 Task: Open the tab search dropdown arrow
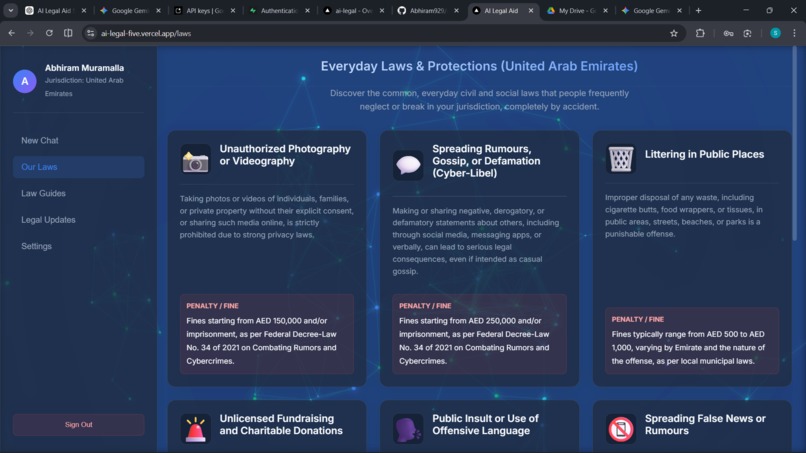tap(10, 10)
